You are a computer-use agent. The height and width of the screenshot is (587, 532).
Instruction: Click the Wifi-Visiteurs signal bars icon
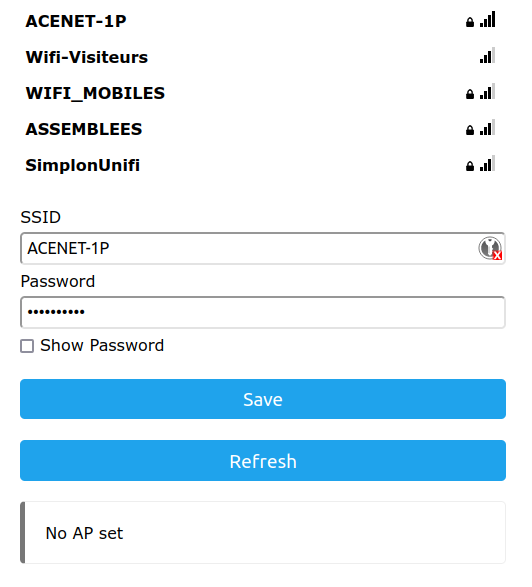pyautogui.click(x=487, y=55)
